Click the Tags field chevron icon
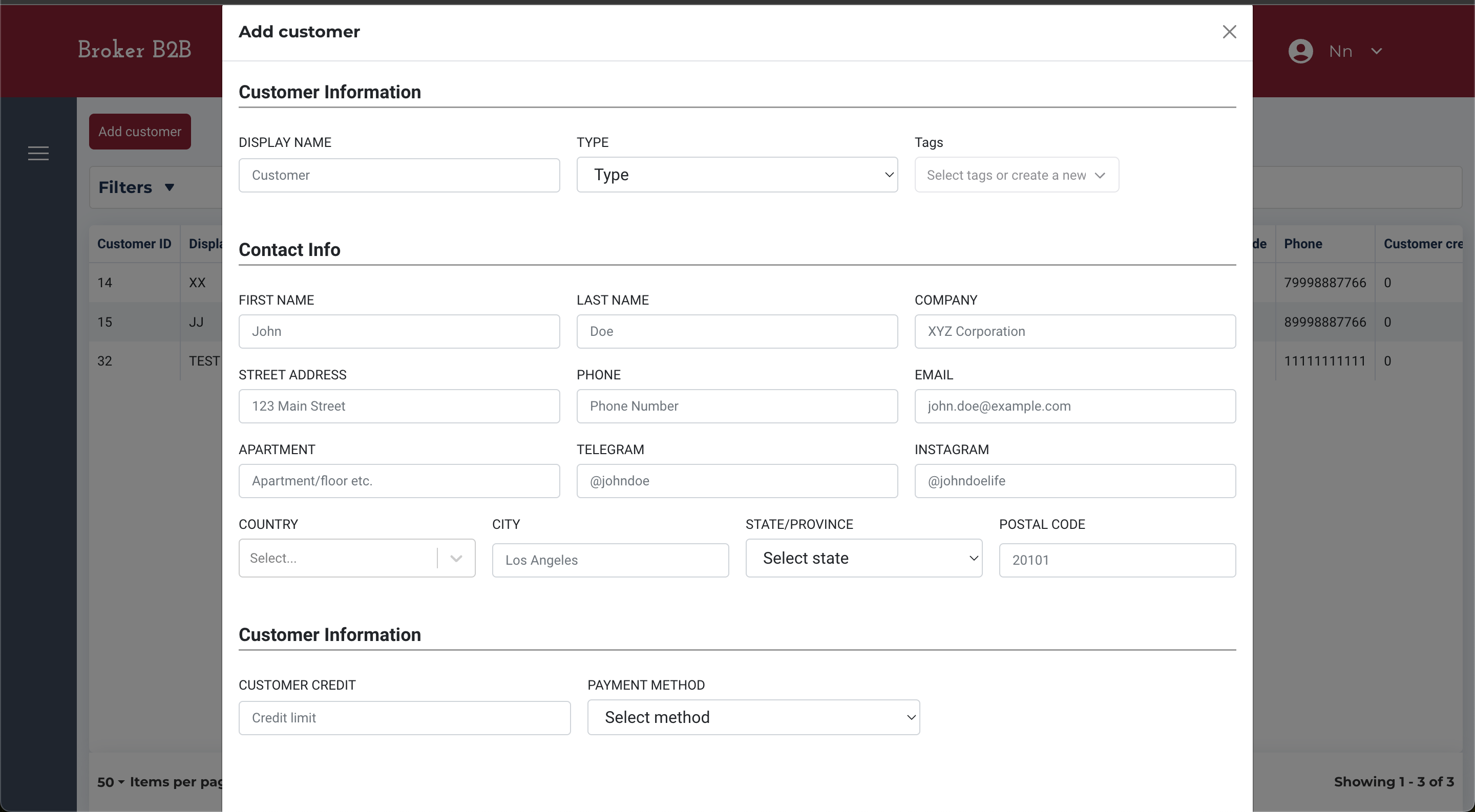The height and width of the screenshot is (812, 1475). (x=1100, y=176)
